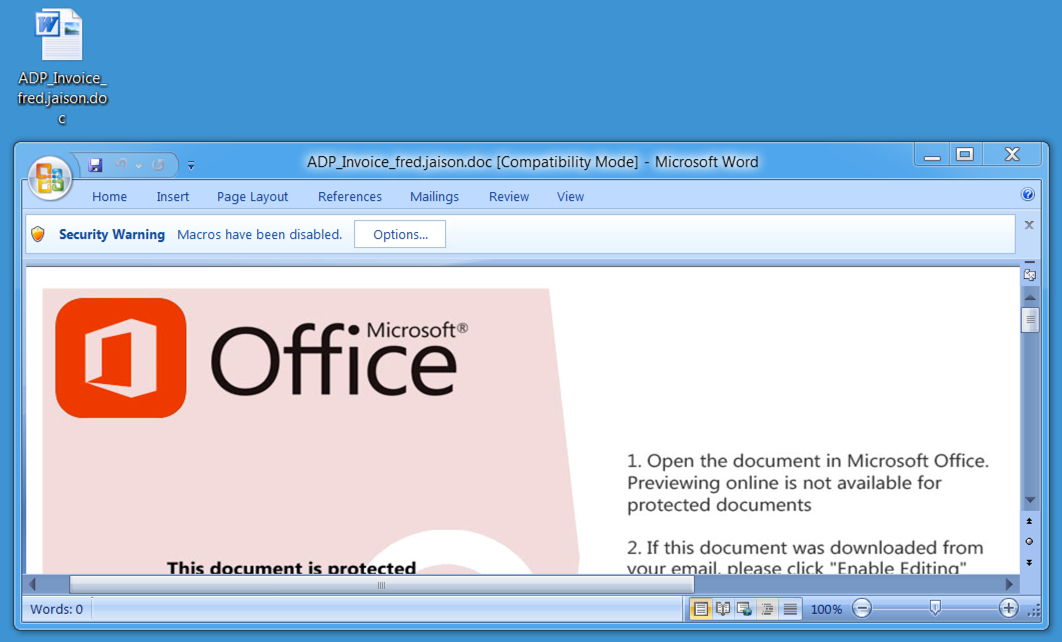Select the References tab

(349, 196)
